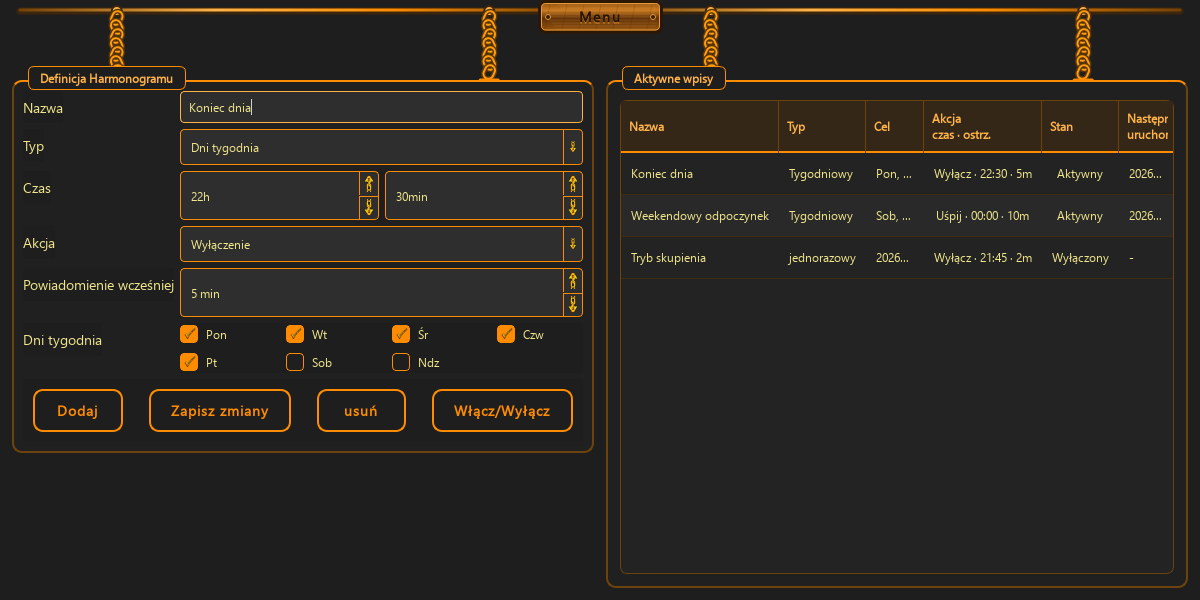Open the wooden Menu sign
Screen dimensions: 1200x600
[x=600, y=17]
